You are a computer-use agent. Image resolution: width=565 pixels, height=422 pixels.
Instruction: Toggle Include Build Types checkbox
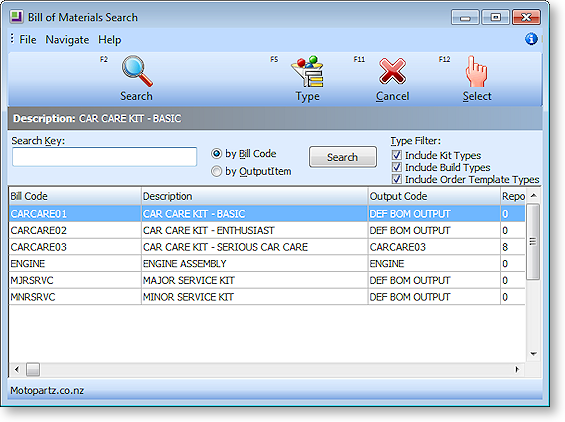pyautogui.click(x=396, y=167)
